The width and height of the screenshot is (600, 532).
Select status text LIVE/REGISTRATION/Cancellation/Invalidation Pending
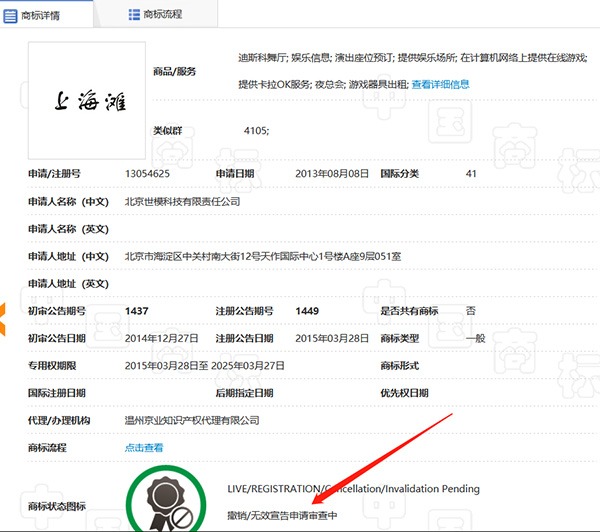(x=353, y=489)
